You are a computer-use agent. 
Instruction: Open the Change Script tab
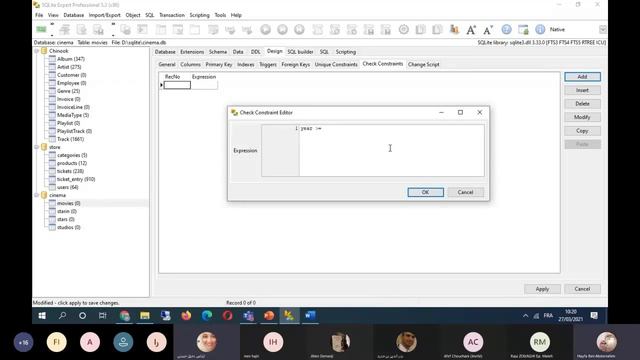pos(424,64)
